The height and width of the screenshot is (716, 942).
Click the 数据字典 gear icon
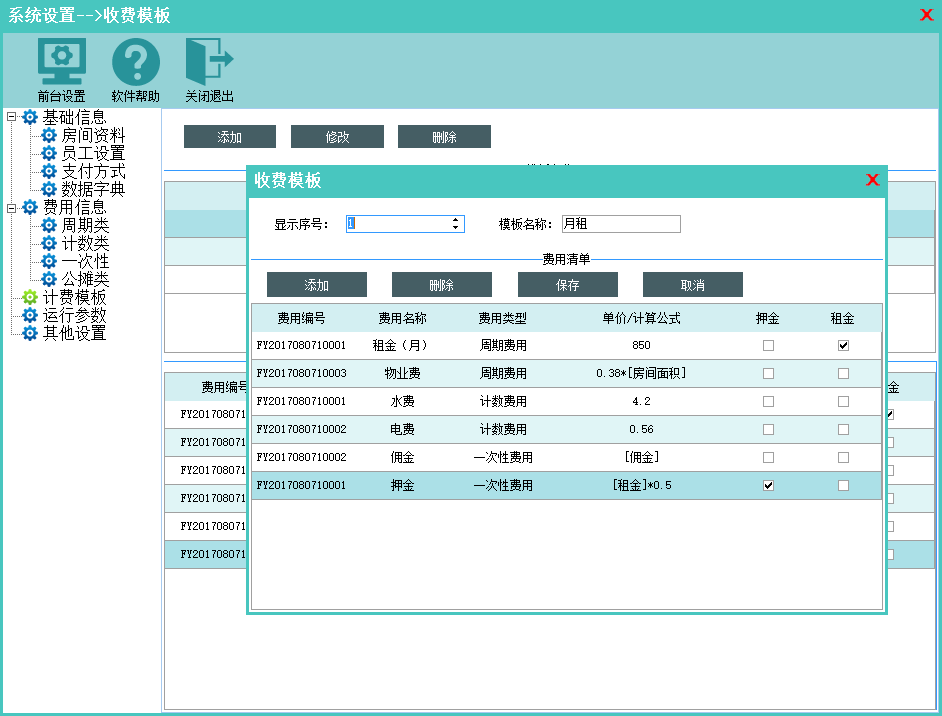click(48, 189)
